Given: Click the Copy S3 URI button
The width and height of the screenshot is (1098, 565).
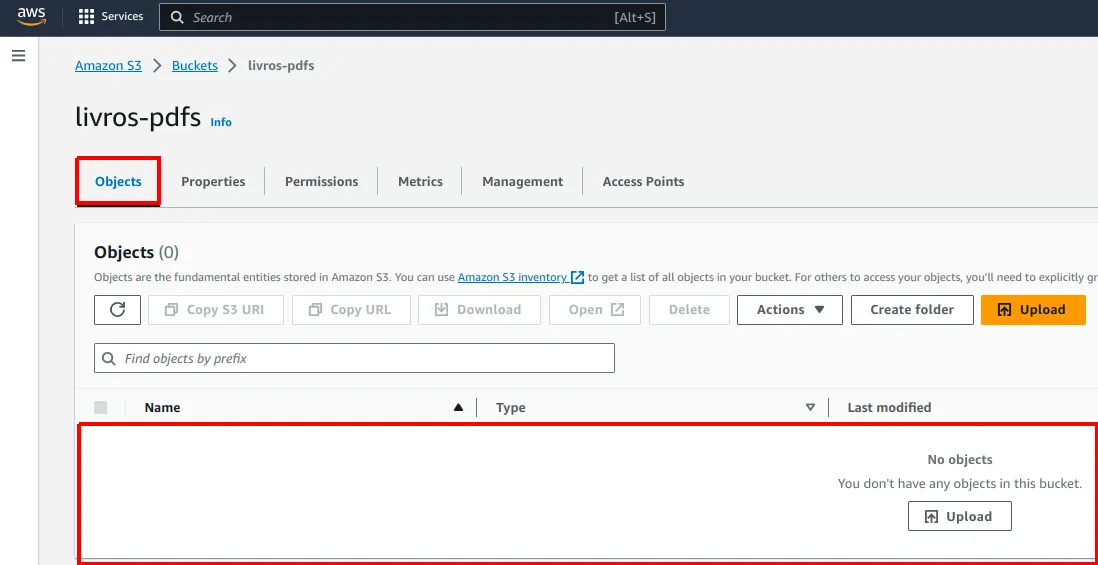Looking at the screenshot, I should (x=216, y=309).
